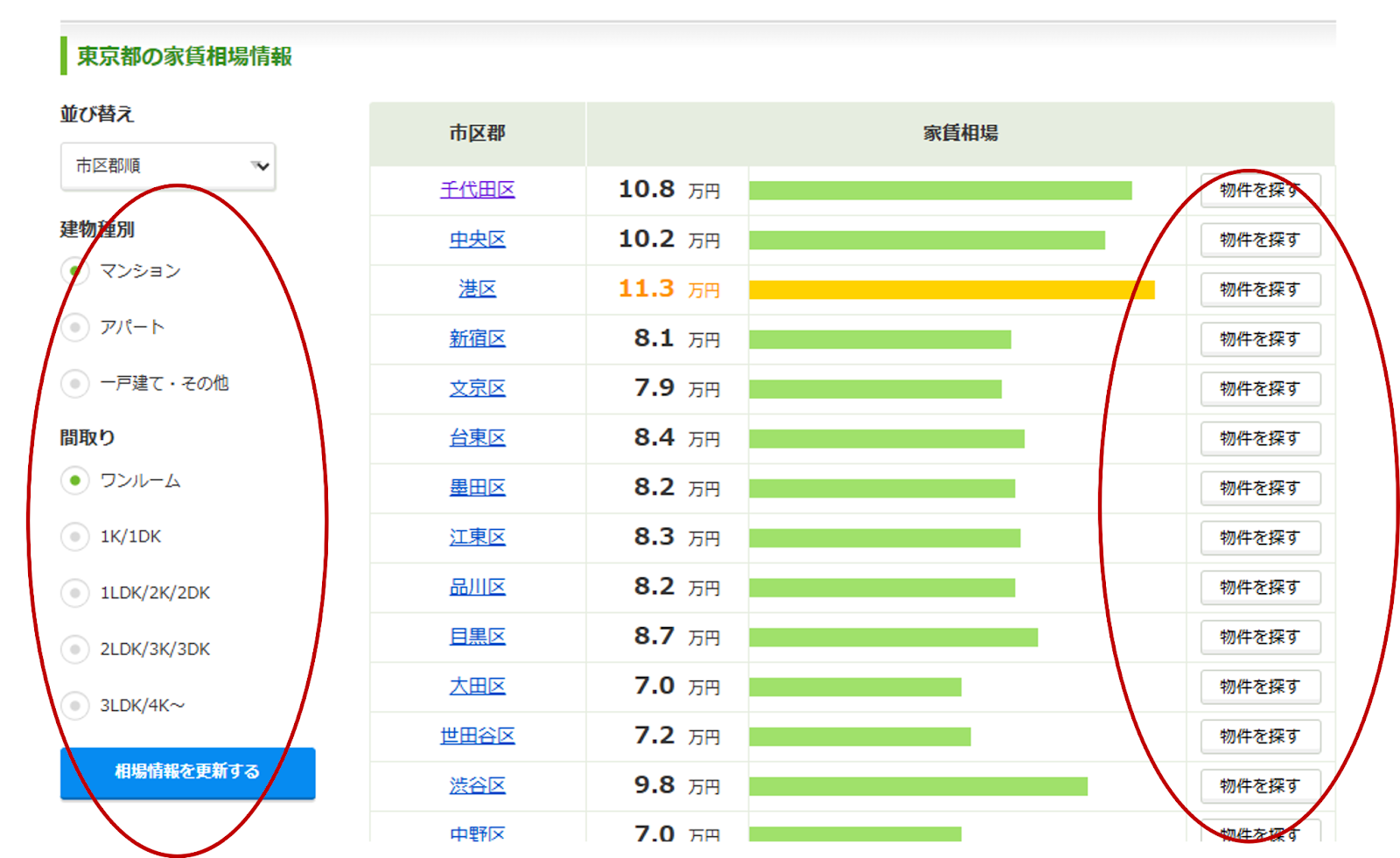Open the 世田谷区 ward link
1400x858 pixels.
(477, 736)
